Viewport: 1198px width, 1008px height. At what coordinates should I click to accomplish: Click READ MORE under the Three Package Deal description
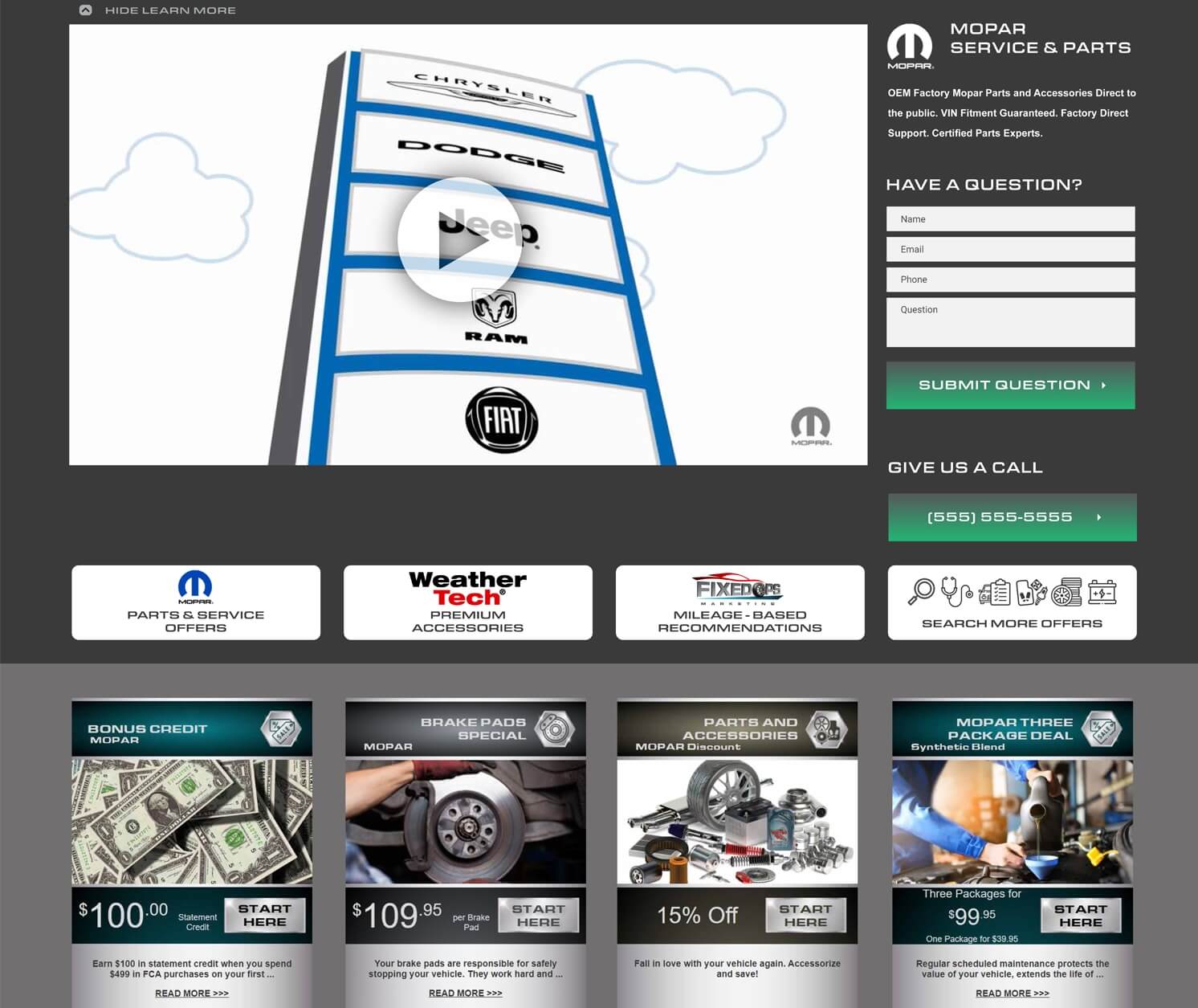pos(1013,994)
